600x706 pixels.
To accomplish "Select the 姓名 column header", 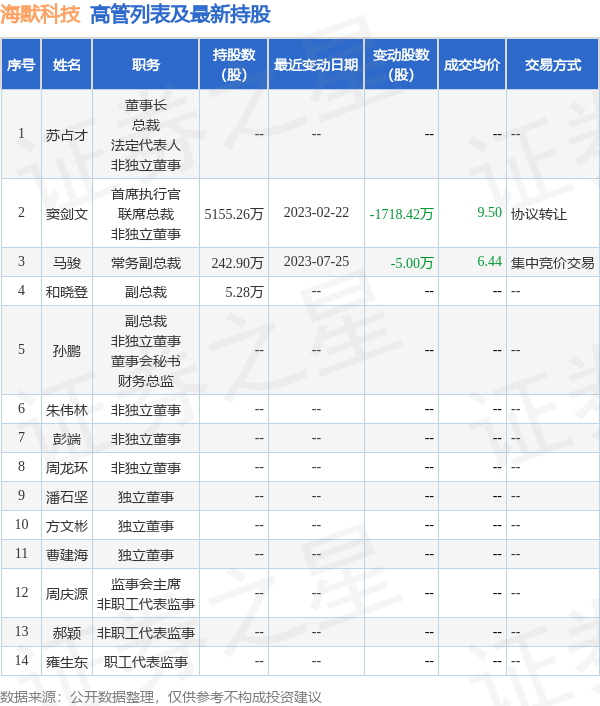I will [67, 65].
